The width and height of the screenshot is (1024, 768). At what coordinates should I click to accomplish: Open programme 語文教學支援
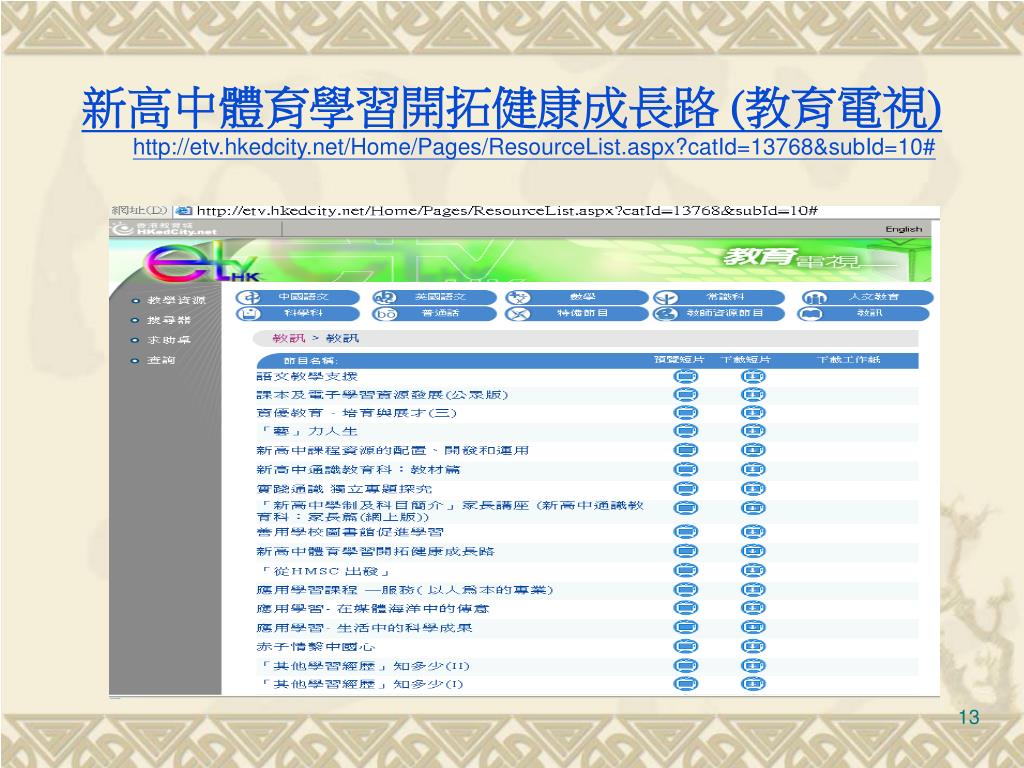pos(307,376)
